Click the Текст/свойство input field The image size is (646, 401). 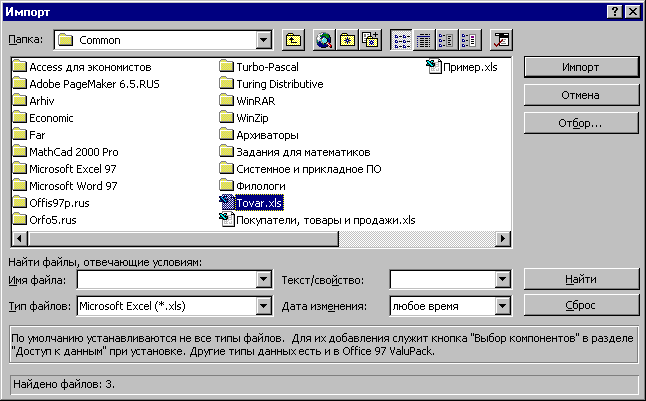442,280
